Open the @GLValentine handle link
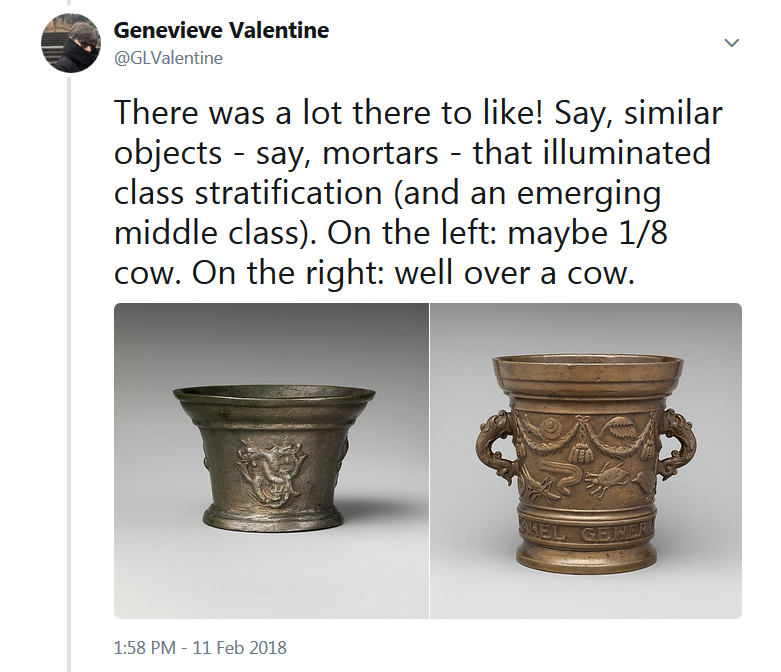Viewport: 781px width, 672px height. pyautogui.click(x=169, y=58)
